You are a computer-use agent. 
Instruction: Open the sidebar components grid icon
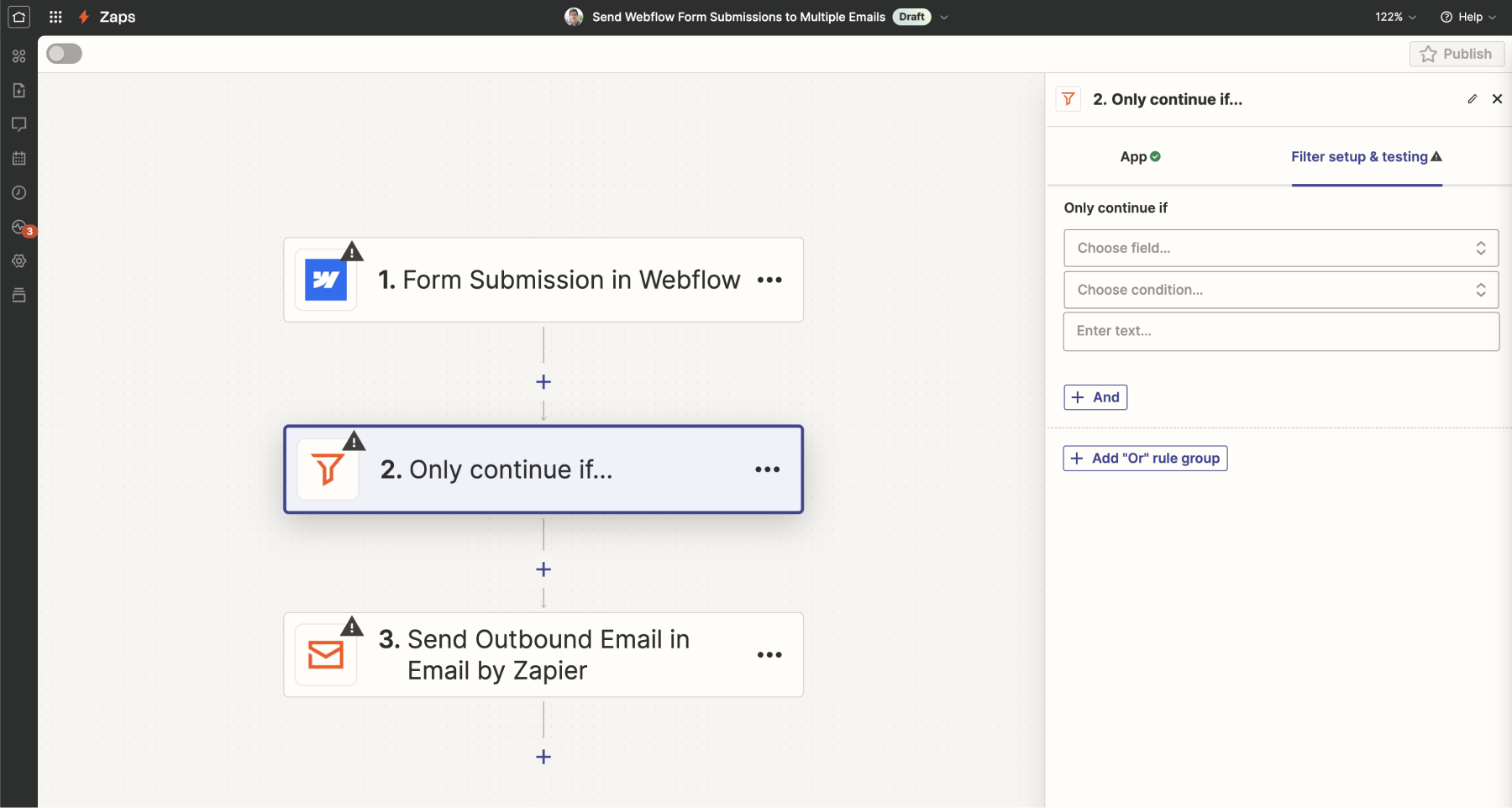point(18,56)
